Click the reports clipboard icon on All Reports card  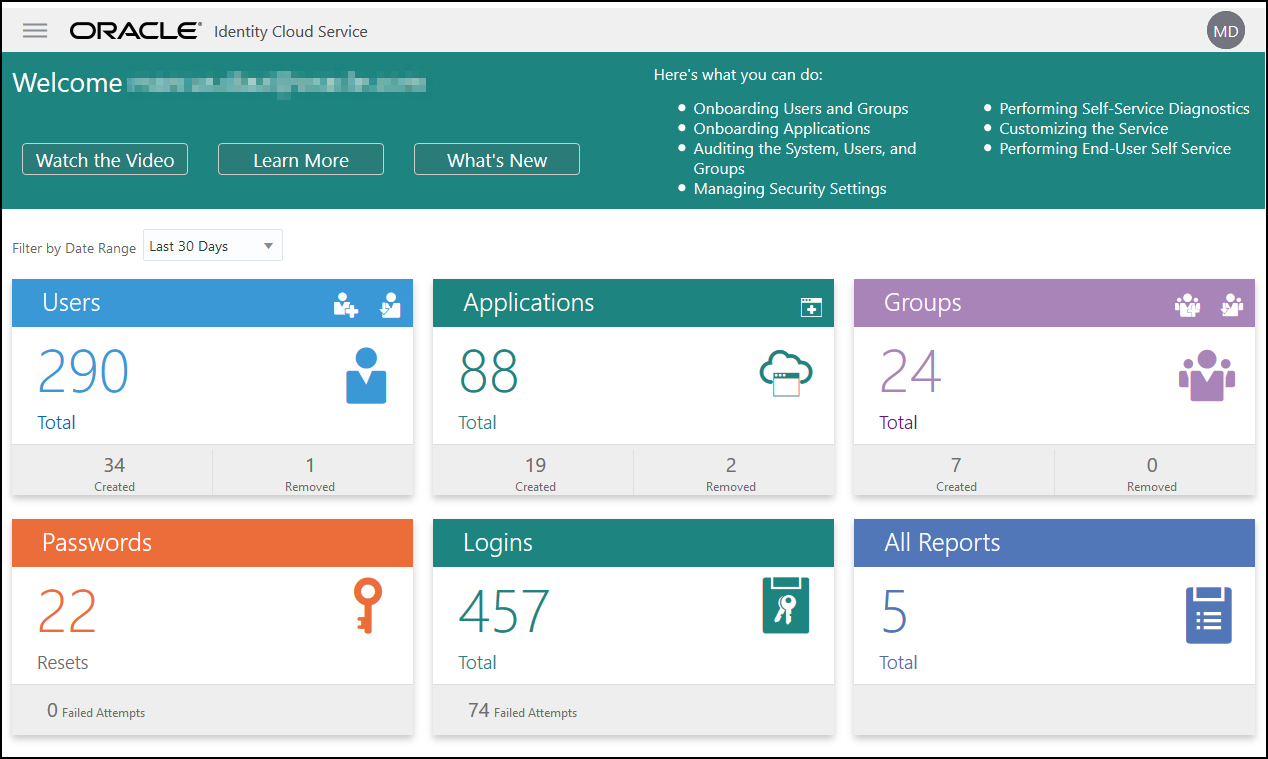click(1208, 616)
